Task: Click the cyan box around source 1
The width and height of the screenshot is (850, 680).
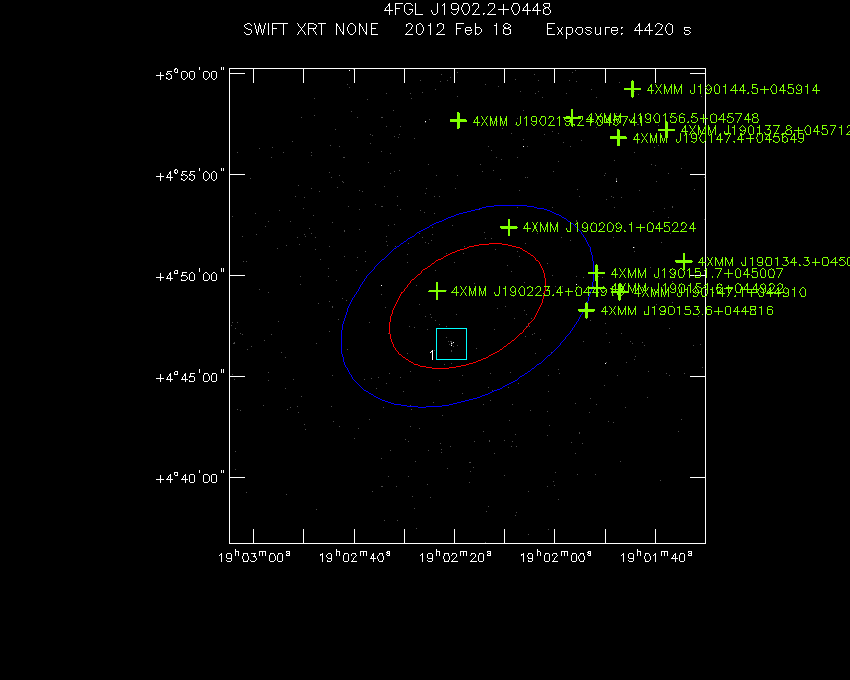Action: (x=452, y=344)
